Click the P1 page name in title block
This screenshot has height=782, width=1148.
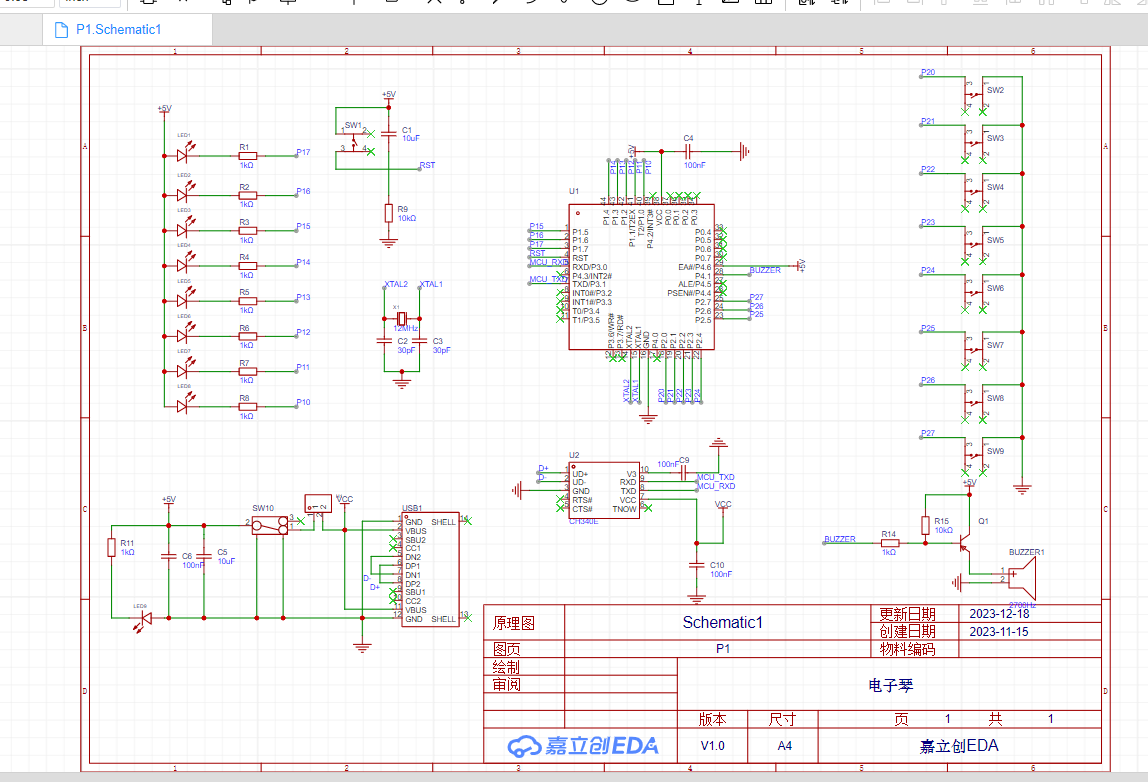[x=723, y=649]
